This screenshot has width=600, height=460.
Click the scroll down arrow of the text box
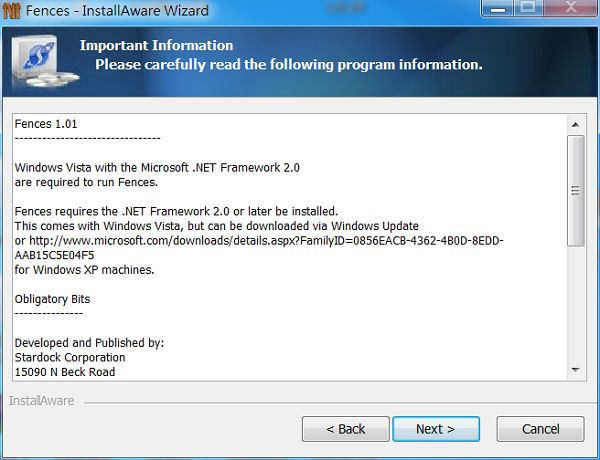(x=575, y=370)
